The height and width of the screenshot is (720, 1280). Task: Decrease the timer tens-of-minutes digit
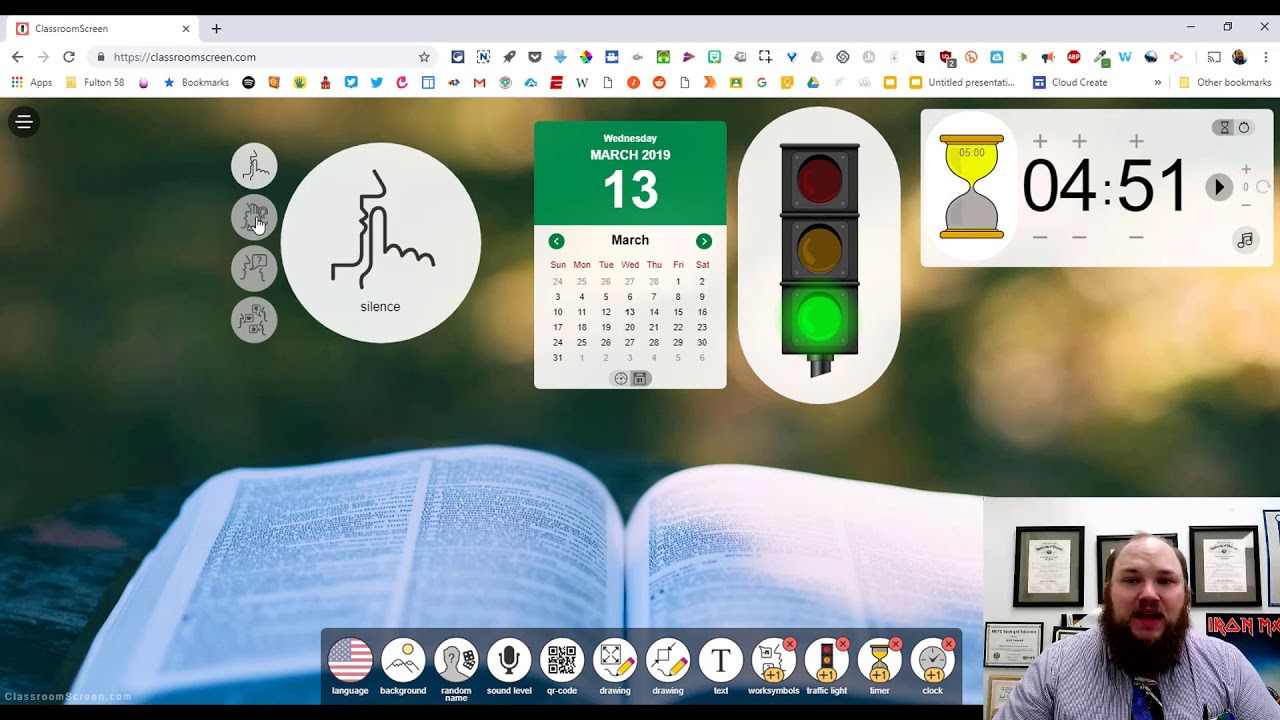1040,237
